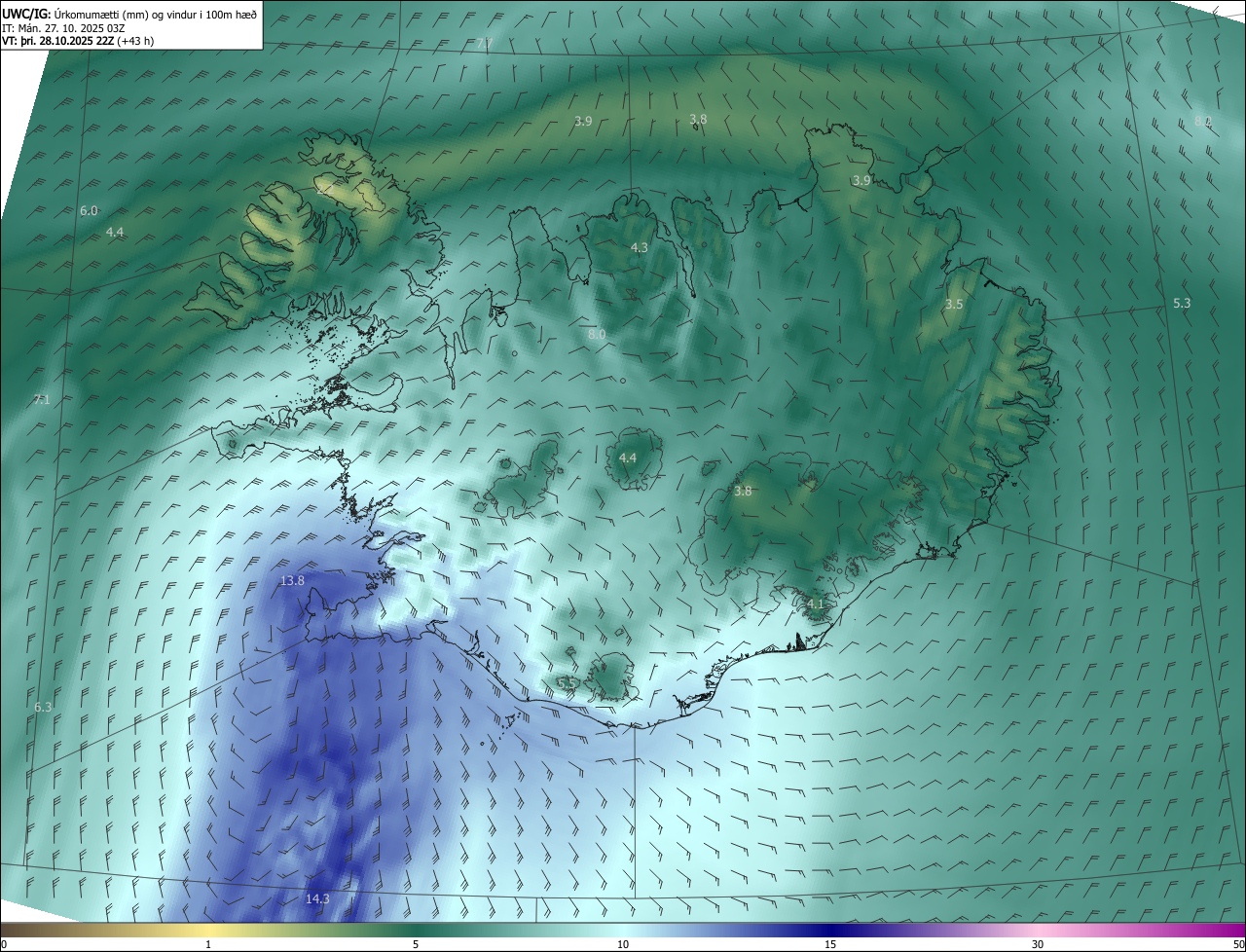Viewport: 1246px width, 952px height.
Task: Click the 14.3 value in the dark blue area
Action: (x=317, y=899)
